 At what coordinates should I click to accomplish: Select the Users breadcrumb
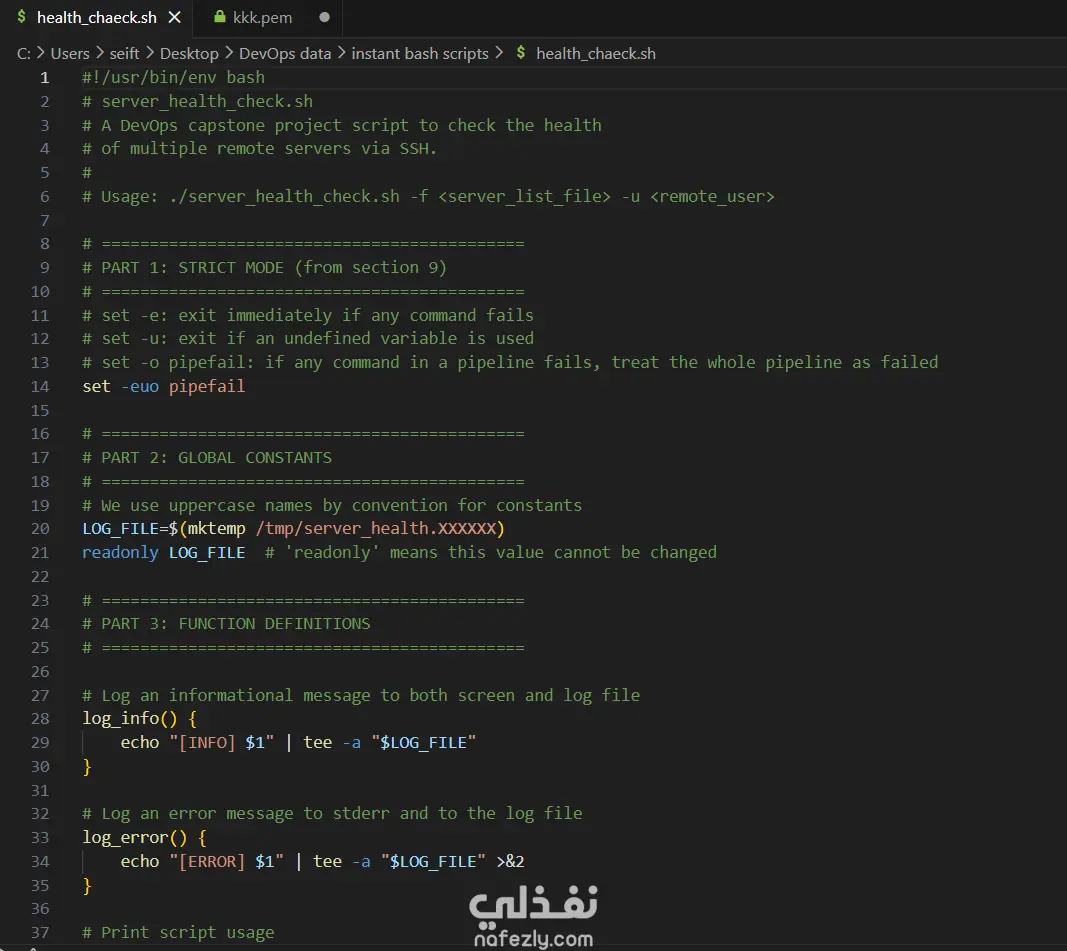coord(69,54)
